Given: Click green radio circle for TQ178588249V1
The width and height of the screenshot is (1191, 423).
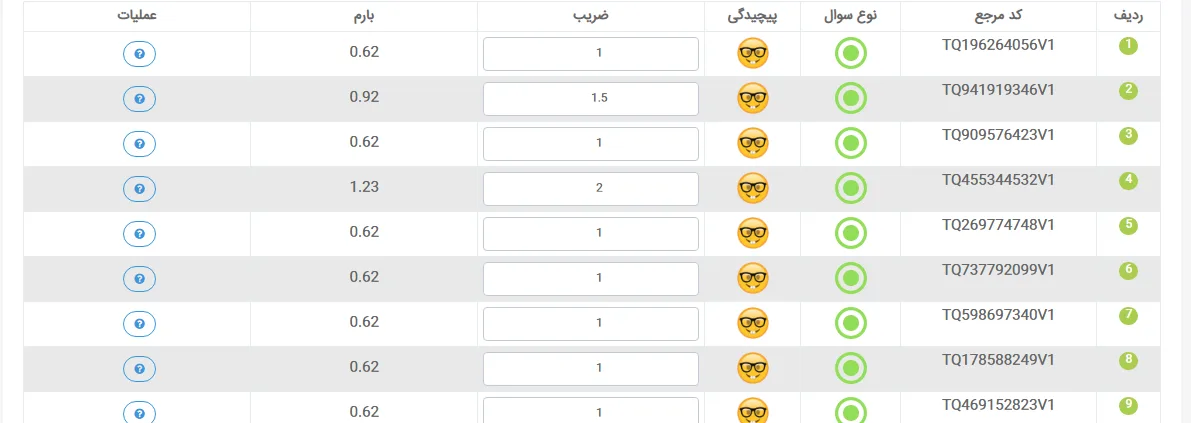Looking at the screenshot, I should click(851, 368).
